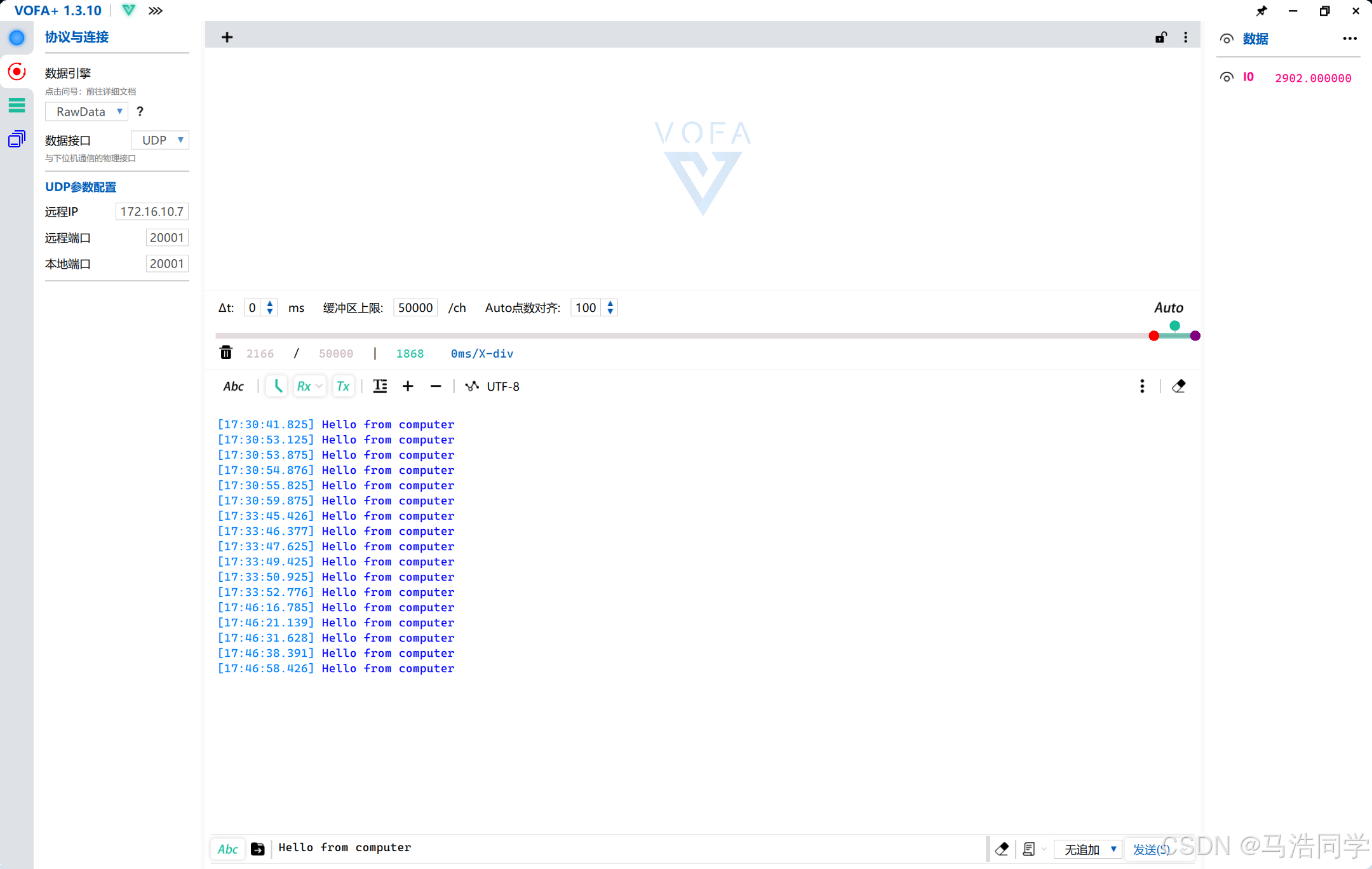Toggle the eye icon beside the 数据 heading

(1227, 39)
